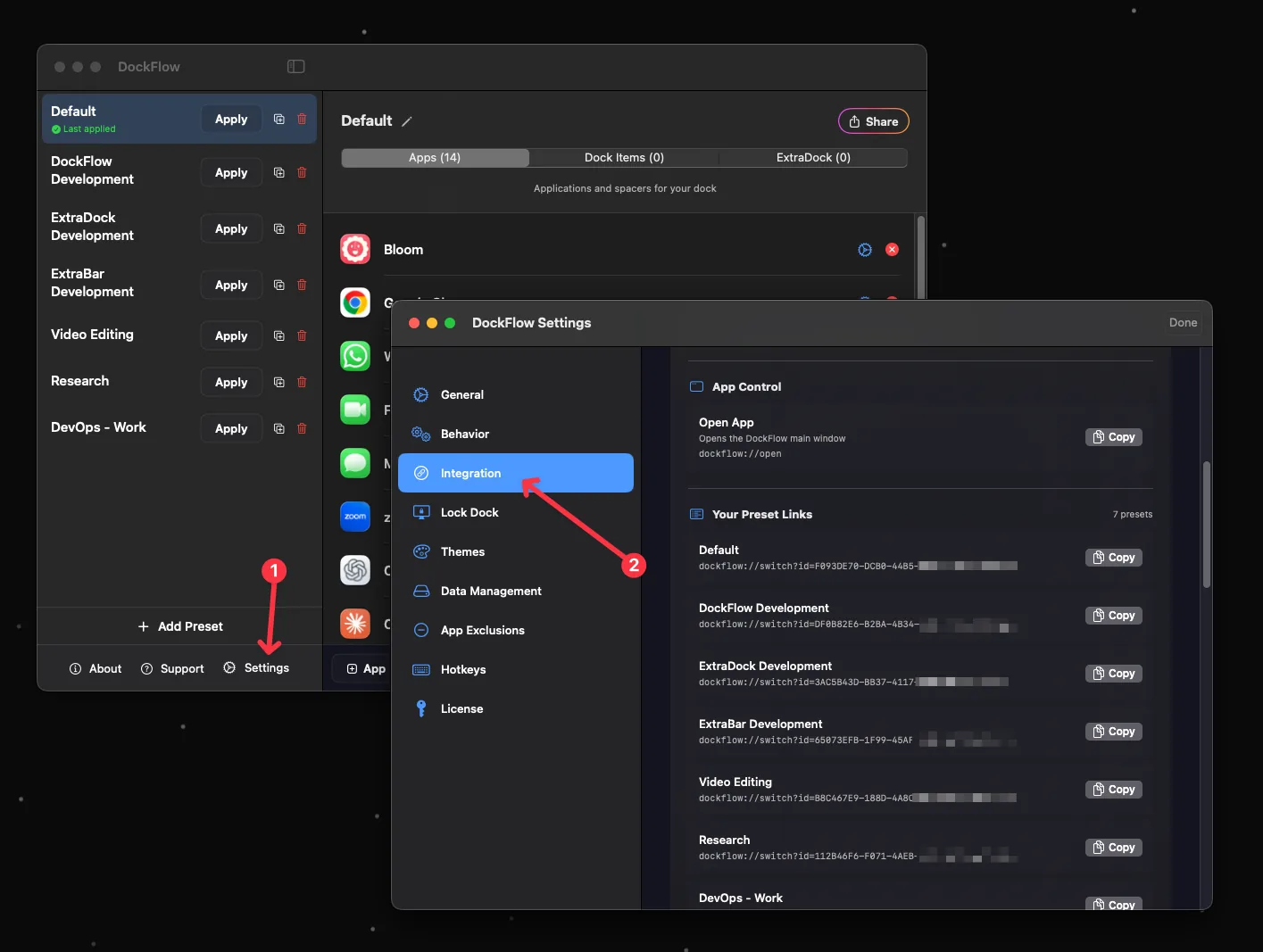Click the WhatsApp icon in apps list

point(355,356)
